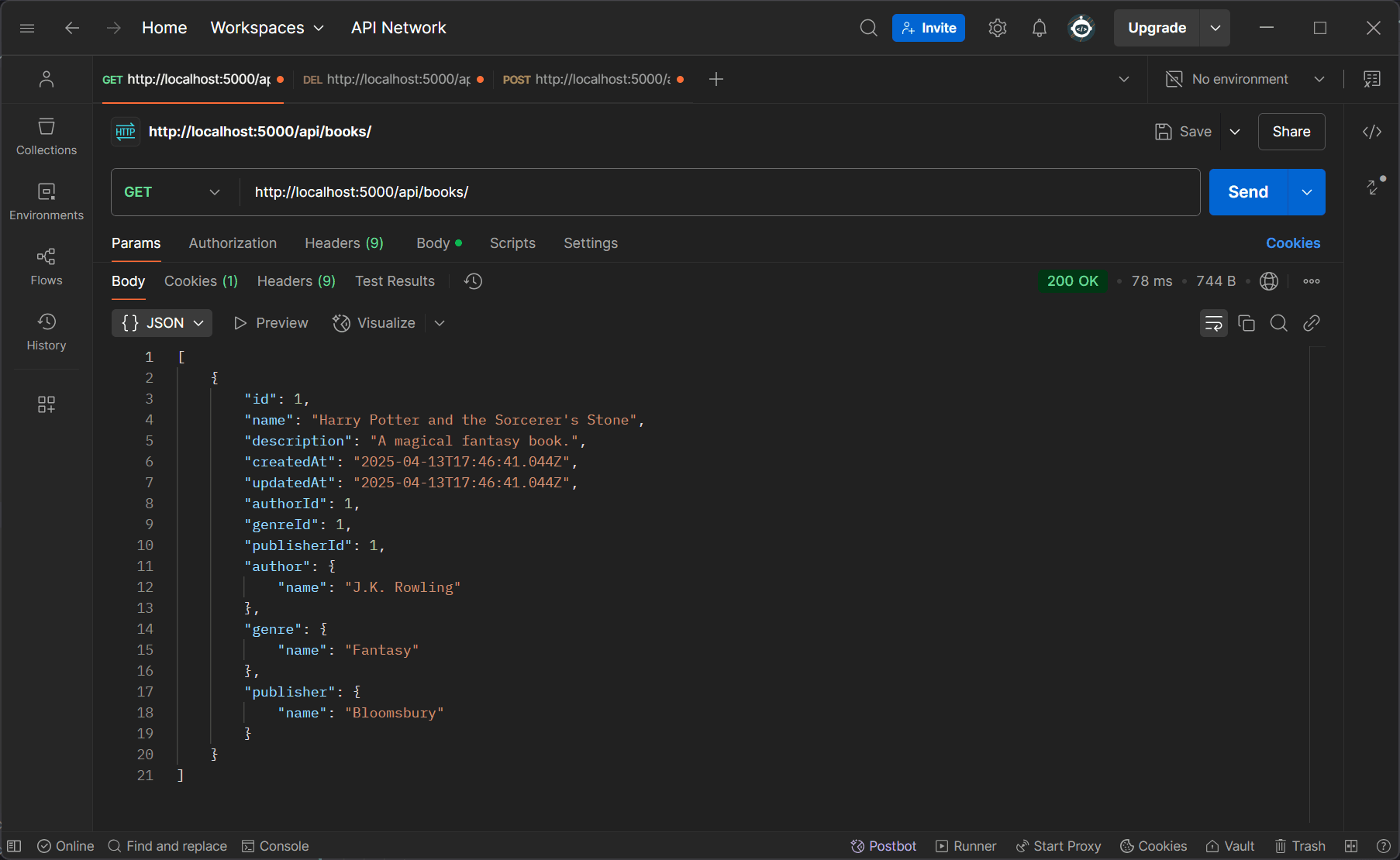Click the Share button
Image resolution: width=1400 pixels, height=860 pixels.
tap(1291, 132)
